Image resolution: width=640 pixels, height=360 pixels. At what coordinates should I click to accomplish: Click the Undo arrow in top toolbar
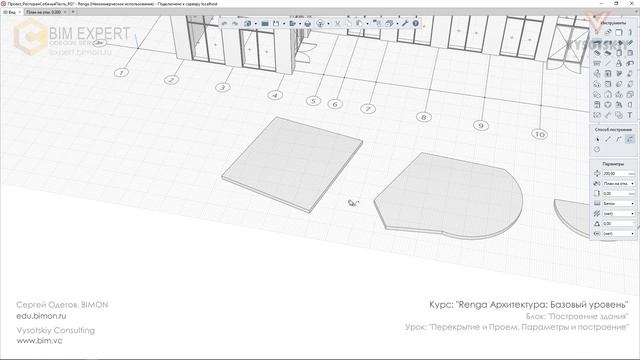click(x=224, y=24)
